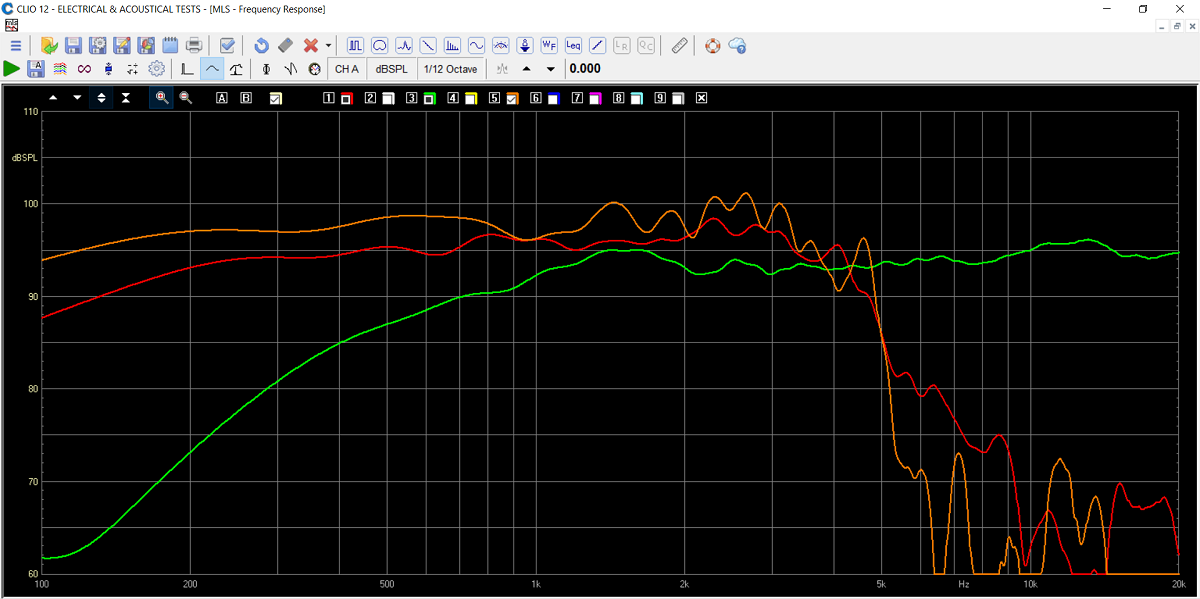Image resolution: width=1200 pixels, height=599 pixels.
Task: Open the dBSPL units selector
Action: pyautogui.click(x=391, y=69)
